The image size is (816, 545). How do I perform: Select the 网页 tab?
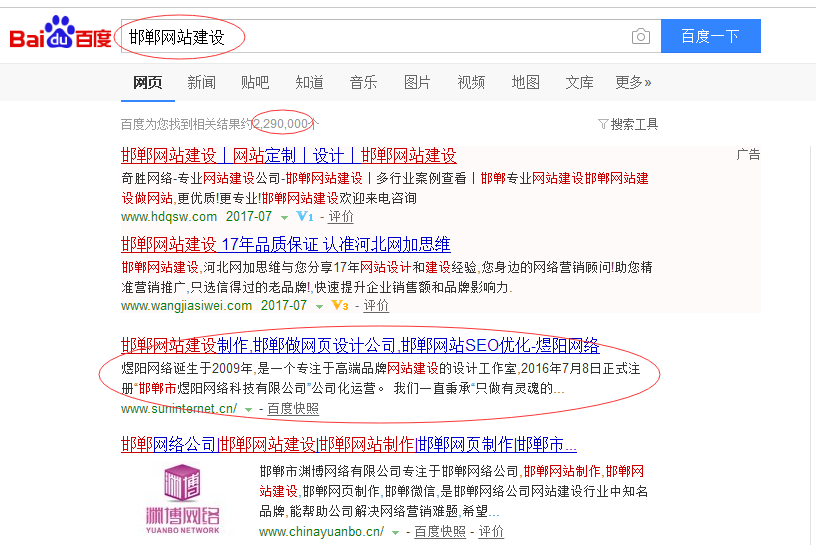coord(148,82)
